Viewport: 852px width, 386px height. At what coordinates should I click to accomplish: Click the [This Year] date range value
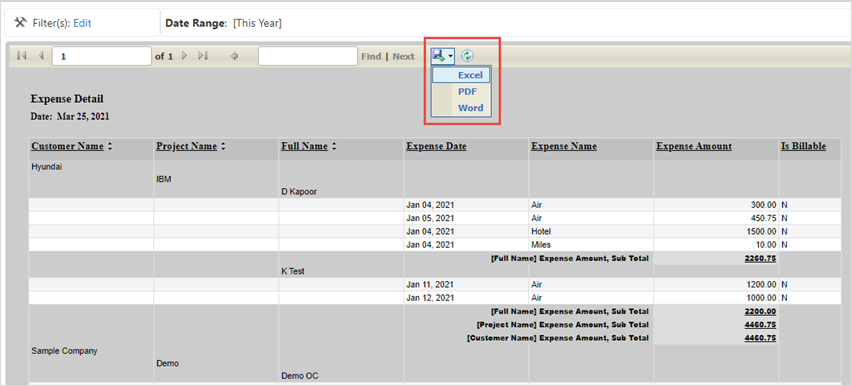click(x=257, y=23)
